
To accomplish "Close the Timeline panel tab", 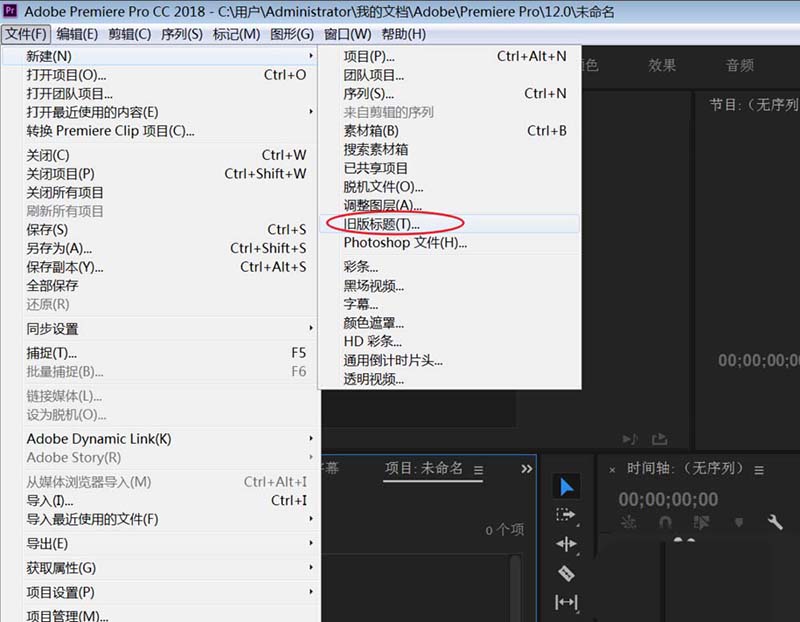I will tap(612, 470).
